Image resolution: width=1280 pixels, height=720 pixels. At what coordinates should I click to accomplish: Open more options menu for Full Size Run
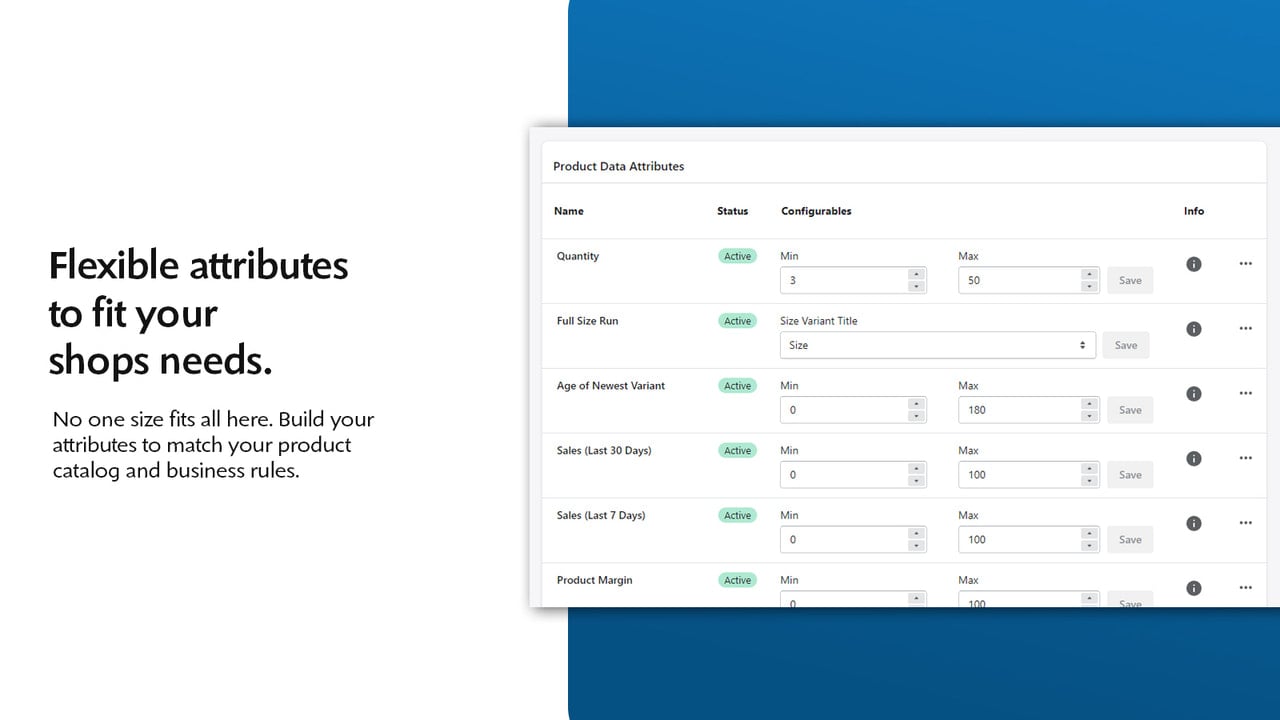tap(1245, 329)
